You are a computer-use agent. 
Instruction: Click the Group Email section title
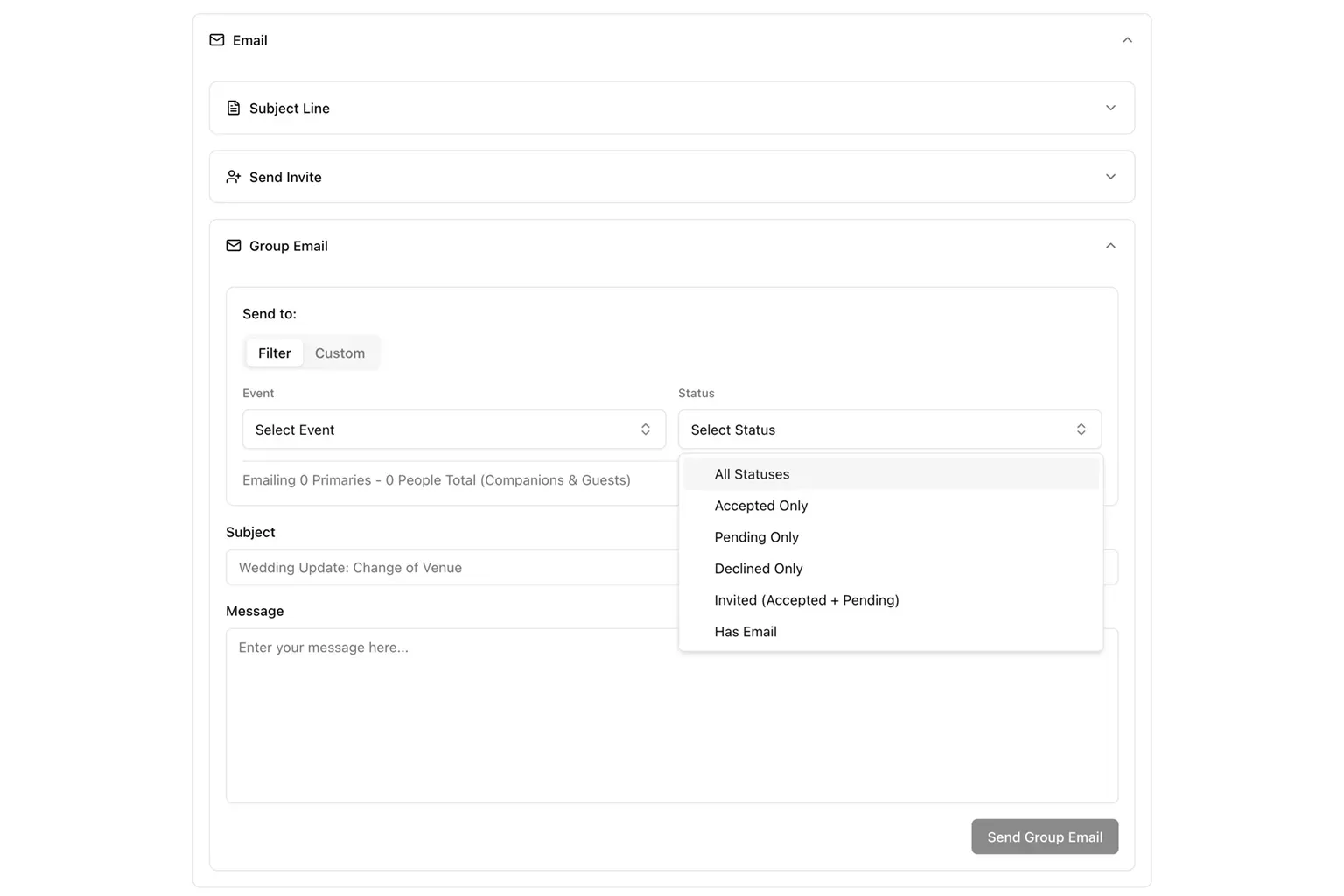click(x=289, y=246)
